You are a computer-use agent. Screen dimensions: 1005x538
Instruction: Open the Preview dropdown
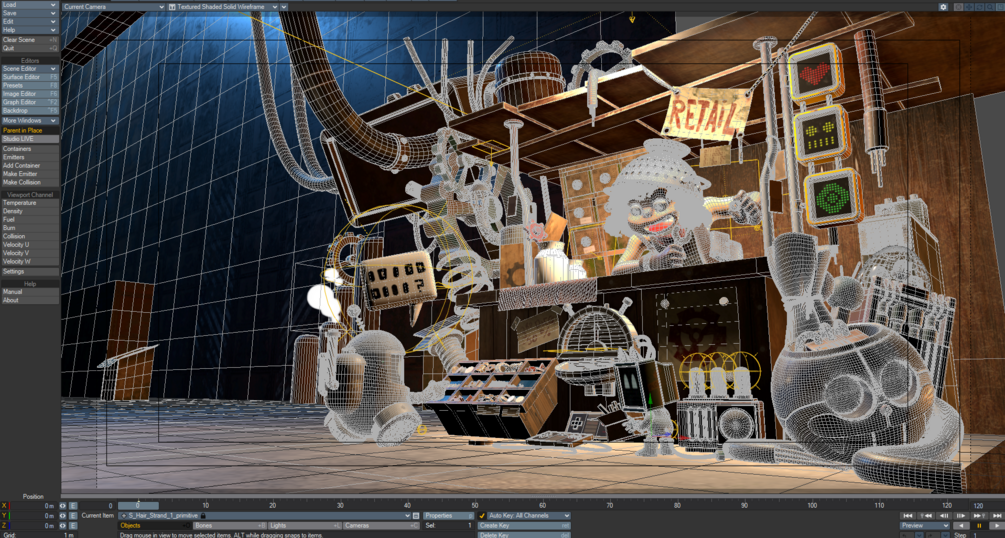pos(924,526)
